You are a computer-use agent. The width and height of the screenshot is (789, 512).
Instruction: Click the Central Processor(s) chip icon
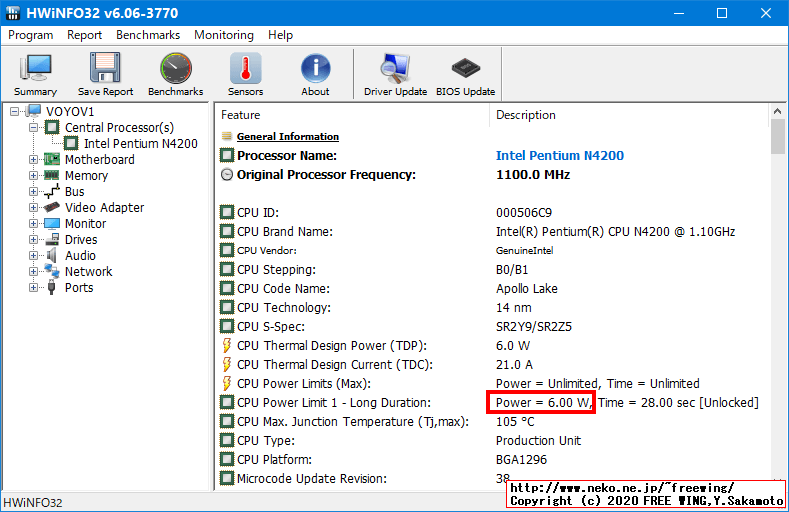click(x=52, y=127)
